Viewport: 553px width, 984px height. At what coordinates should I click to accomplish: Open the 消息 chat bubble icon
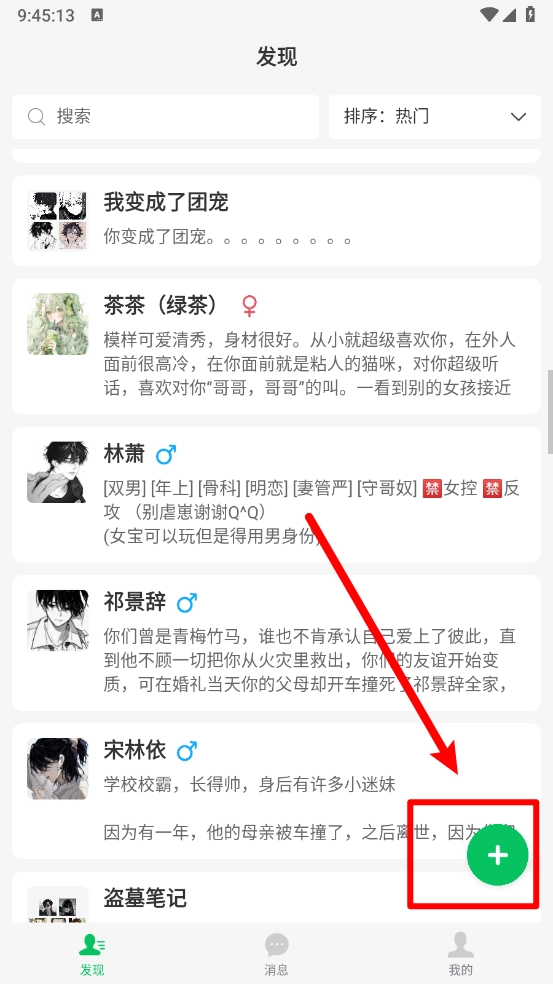(276, 944)
